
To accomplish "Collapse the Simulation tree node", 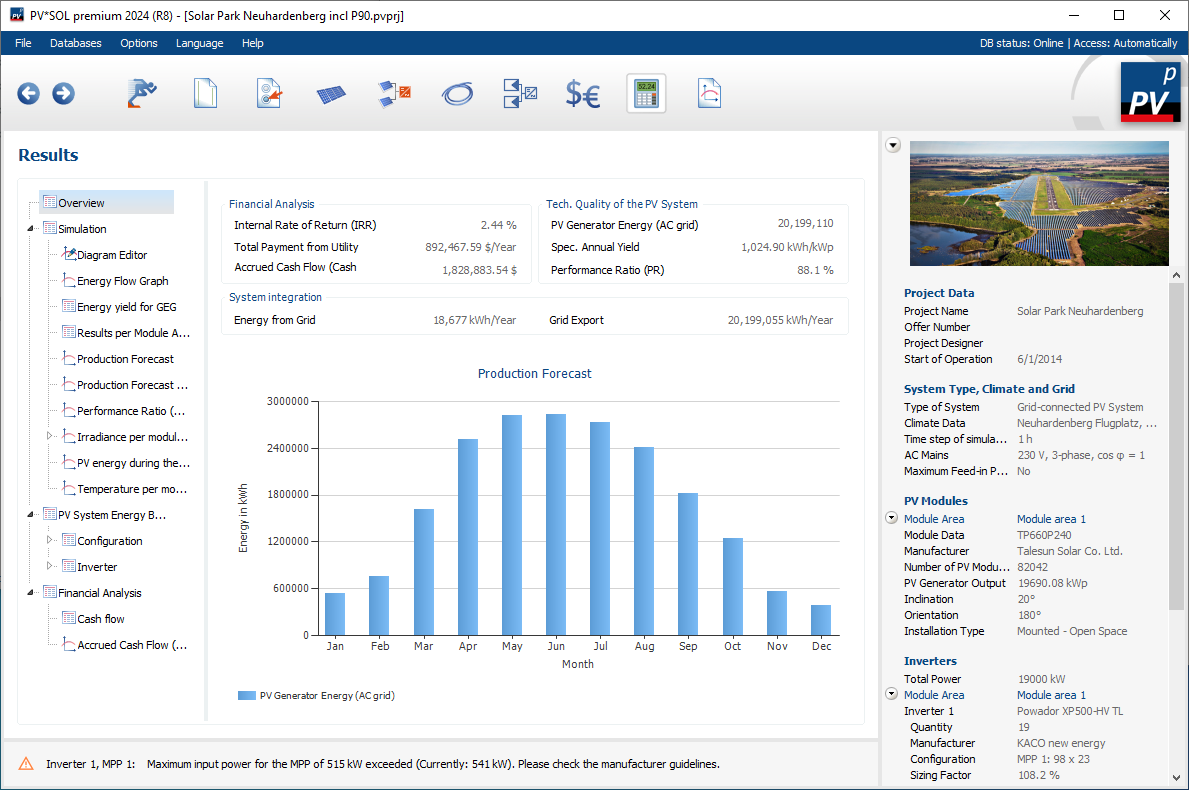I will [x=30, y=228].
